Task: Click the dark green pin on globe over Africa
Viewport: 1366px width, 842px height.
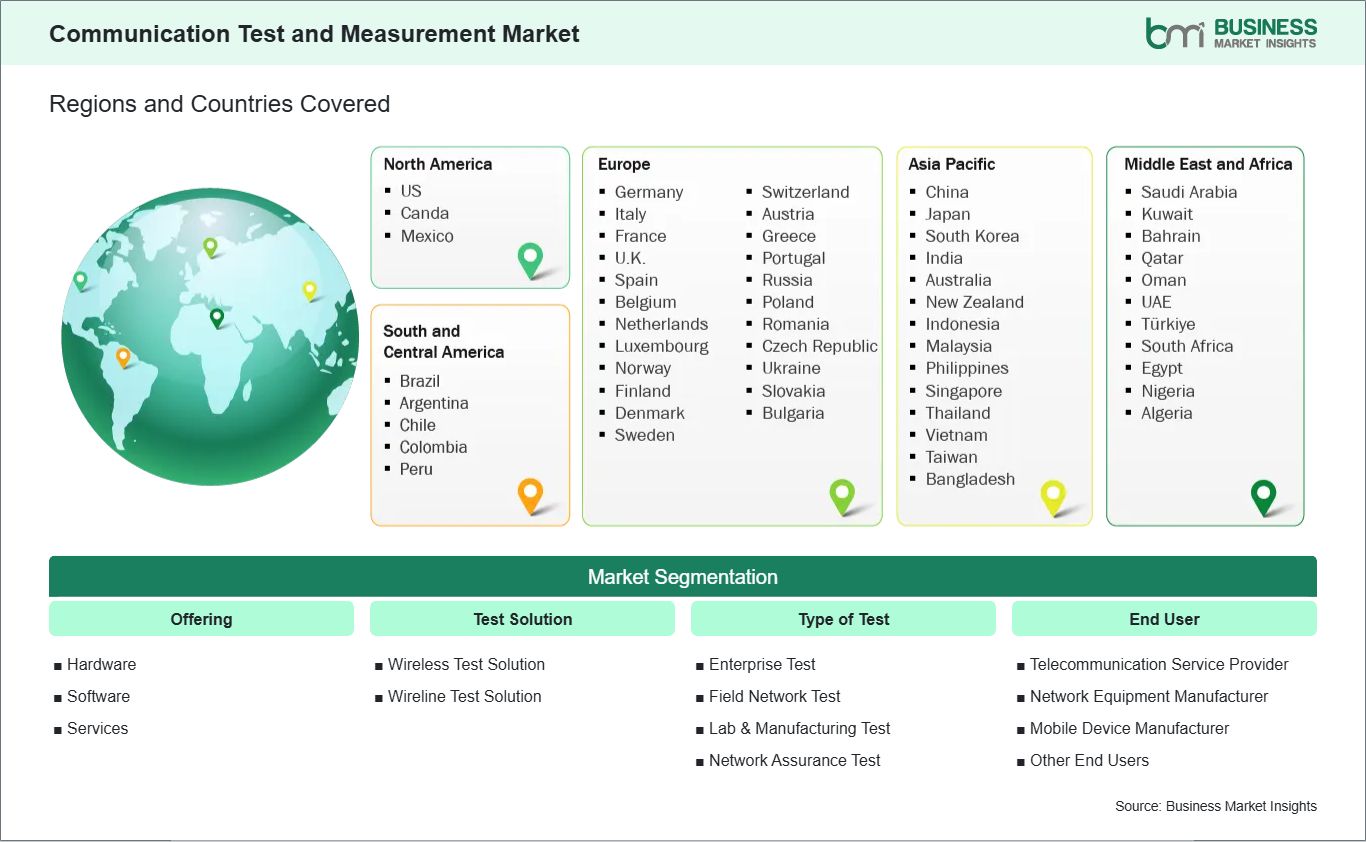Action: coord(216,317)
